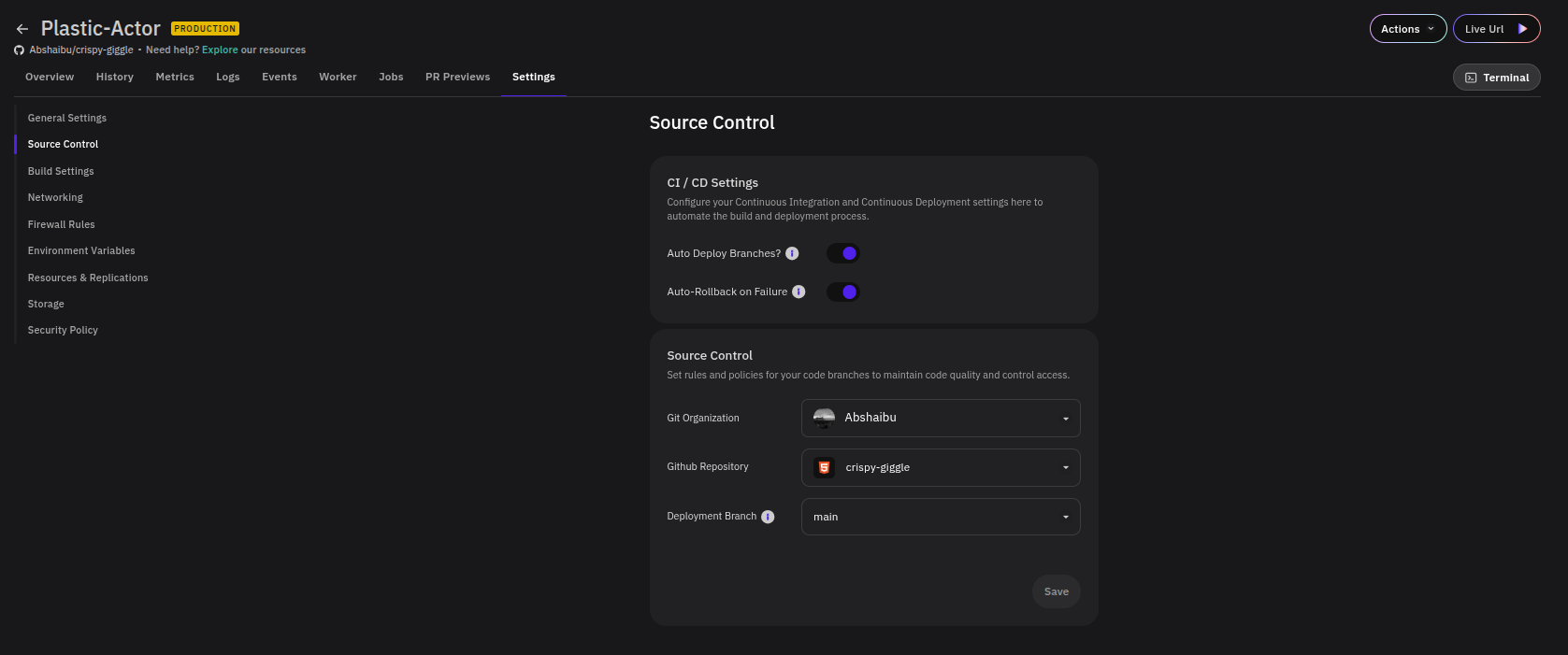Image resolution: width=1568 pixels, height=655 pixels.
Task: Click the Source Control page heading
Action: coord(712,122)
